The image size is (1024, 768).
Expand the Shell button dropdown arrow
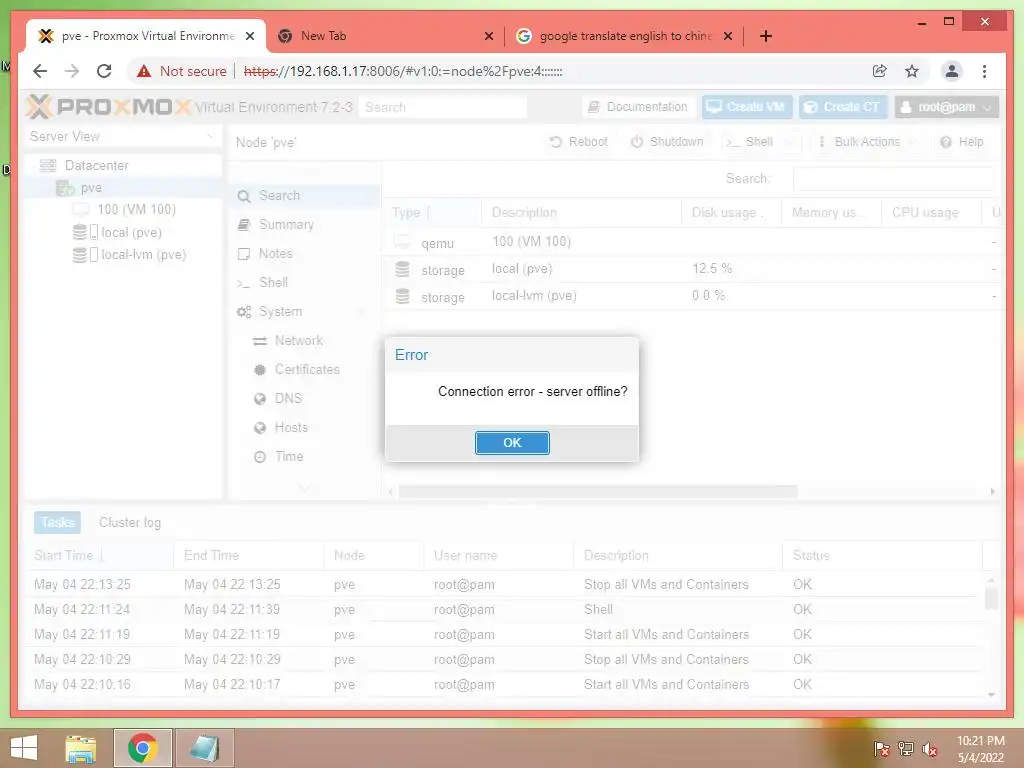790,142
